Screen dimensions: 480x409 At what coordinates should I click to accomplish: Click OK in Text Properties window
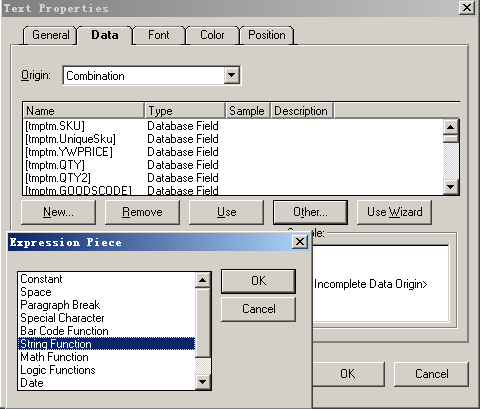[x=348, y=374]
